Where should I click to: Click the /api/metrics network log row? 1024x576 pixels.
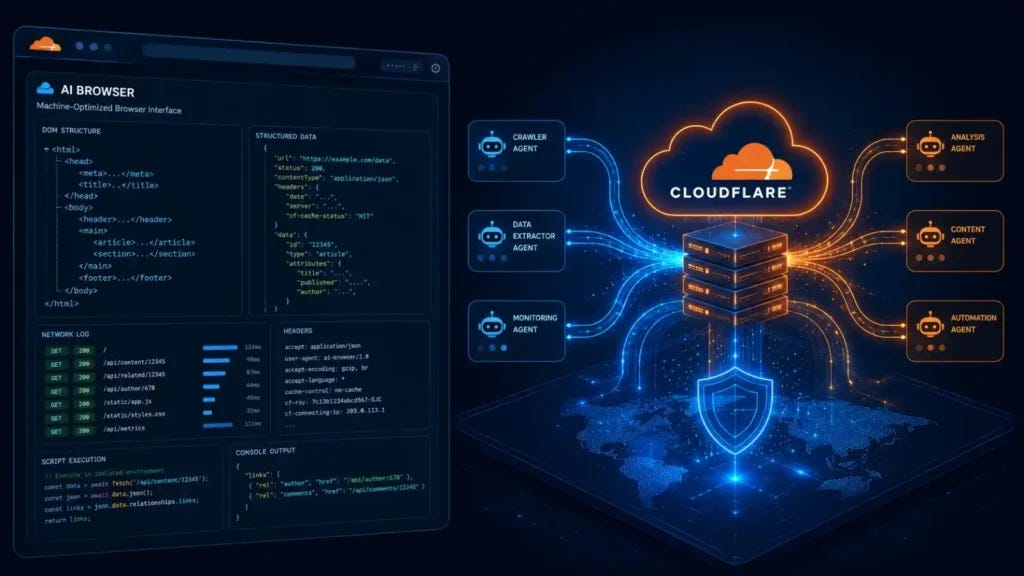pyautogui.click(x=153, y=428)
